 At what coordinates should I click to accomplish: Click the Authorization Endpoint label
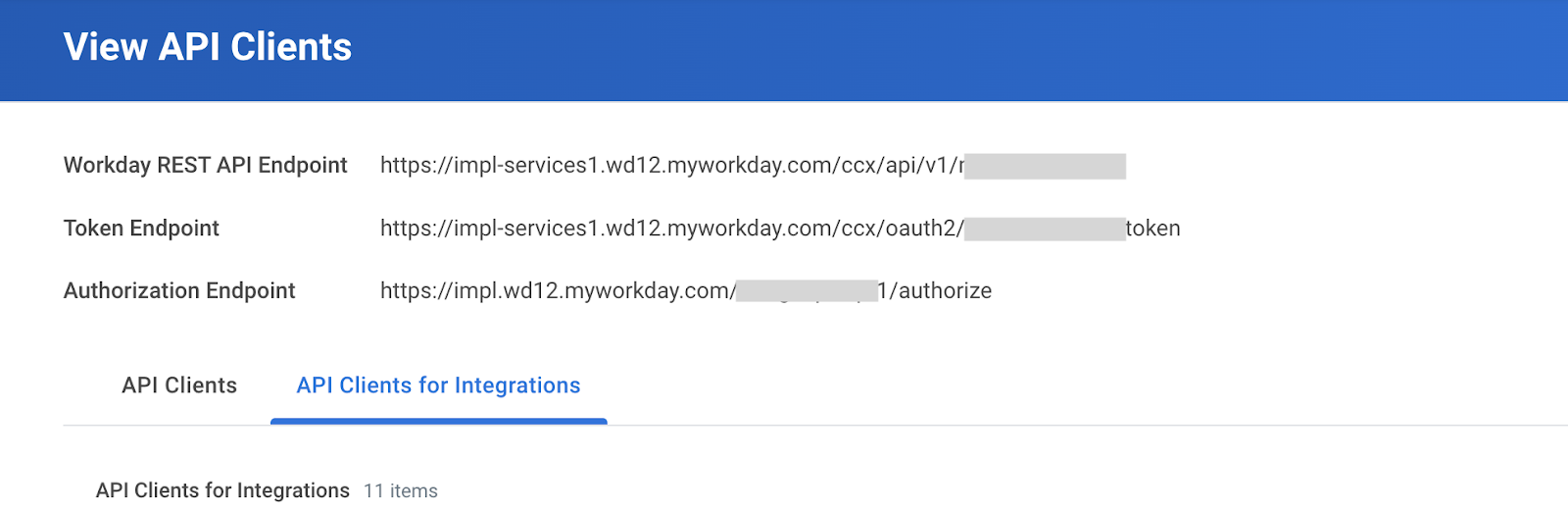tap(179, 291)
